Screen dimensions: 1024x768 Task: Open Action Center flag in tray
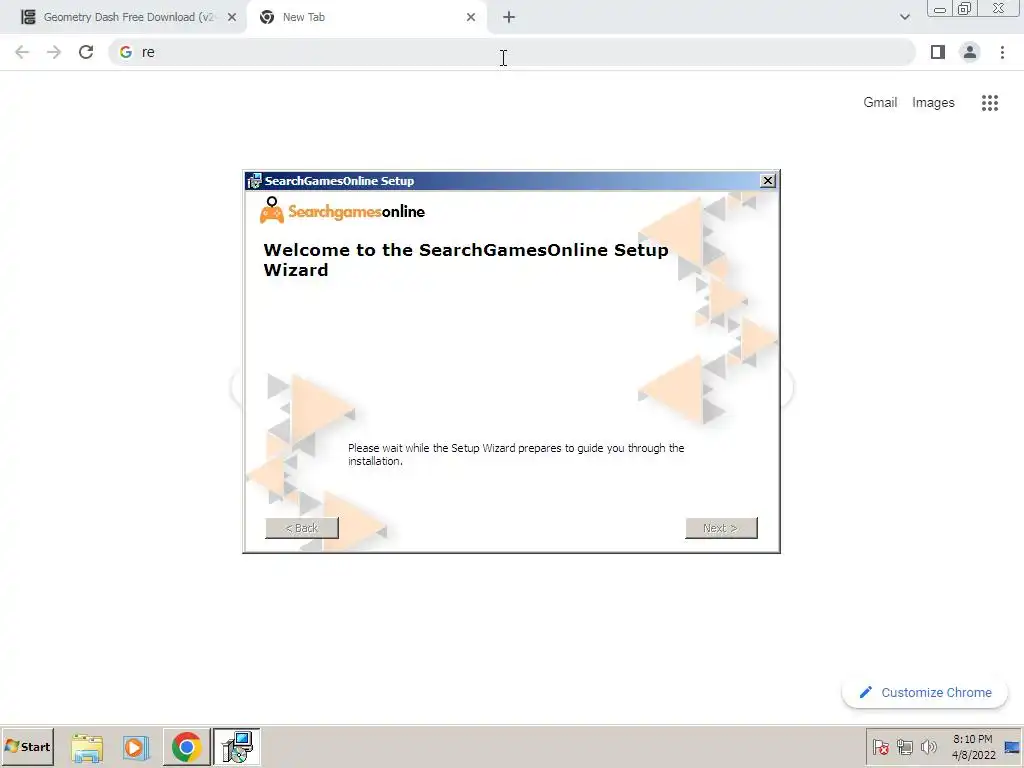pos(880,747)
